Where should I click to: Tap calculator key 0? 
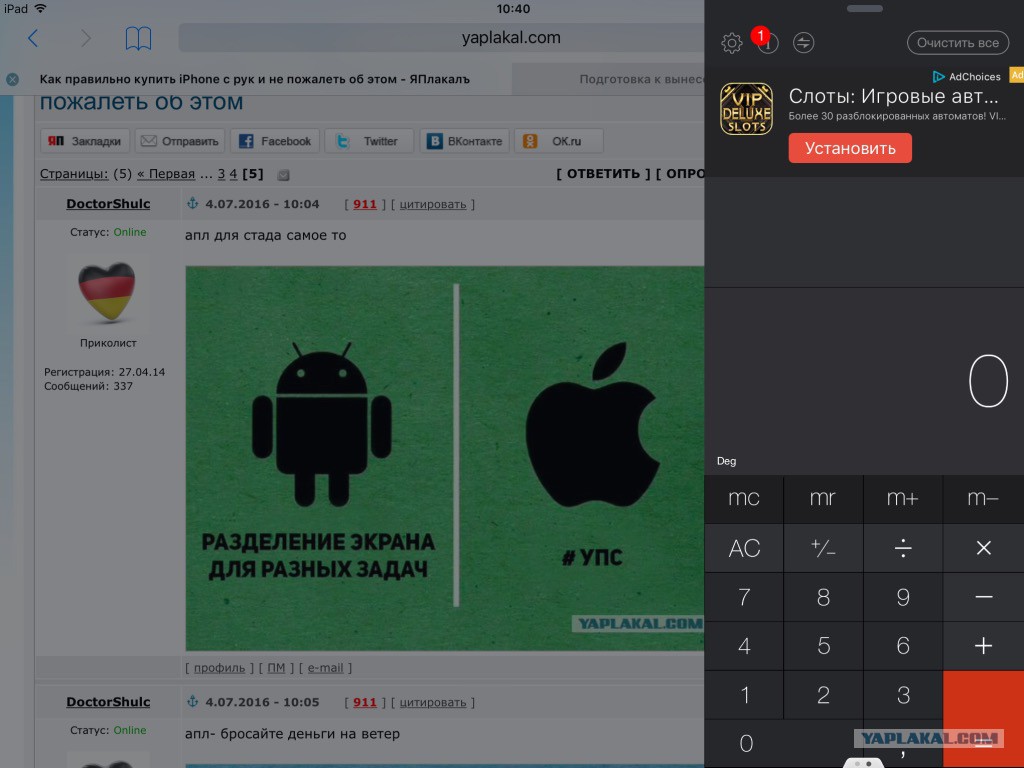coord(784,744)
